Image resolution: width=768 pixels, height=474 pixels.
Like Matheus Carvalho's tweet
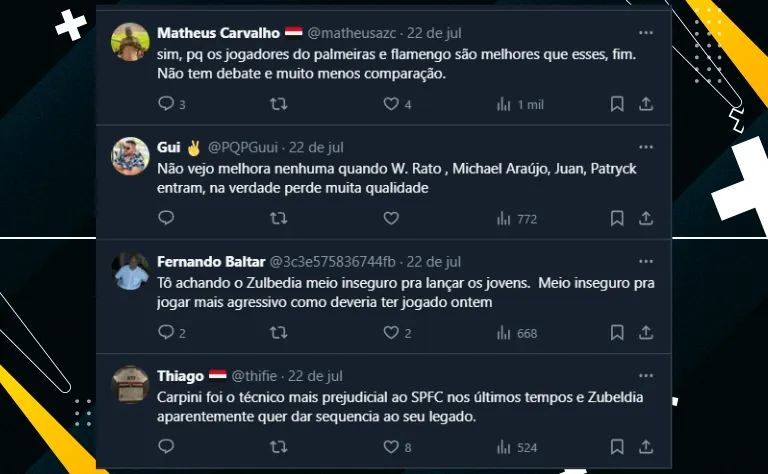click(391, 104)
